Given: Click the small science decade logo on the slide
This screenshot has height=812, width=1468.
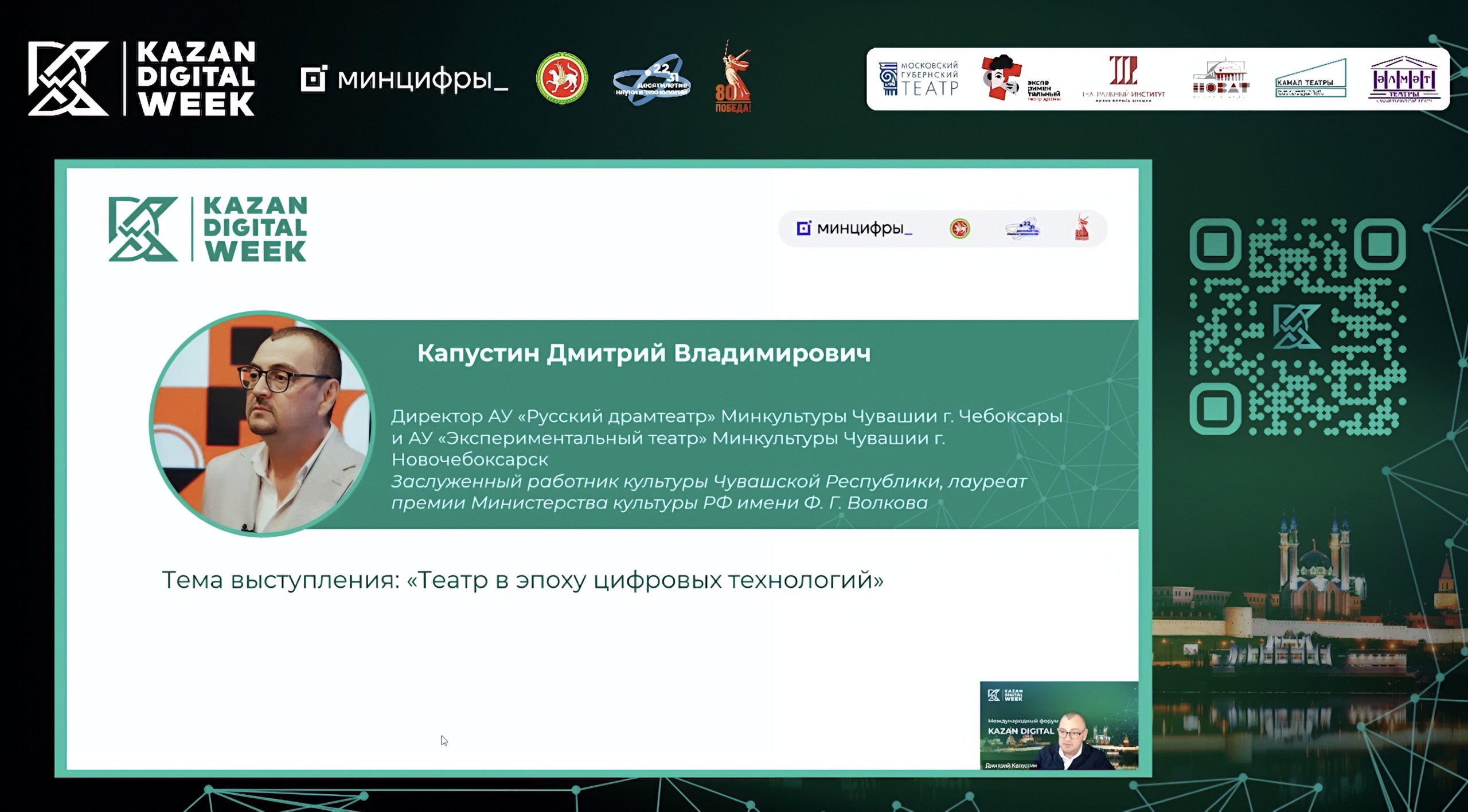Looking at the screenshot, I should (1023, 229).
